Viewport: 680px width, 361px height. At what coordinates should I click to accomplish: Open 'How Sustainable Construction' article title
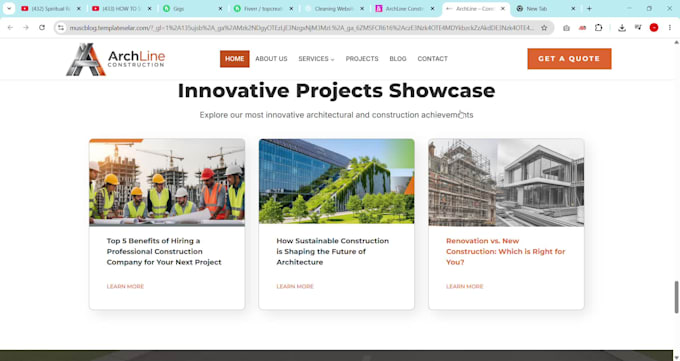(333, 251)
